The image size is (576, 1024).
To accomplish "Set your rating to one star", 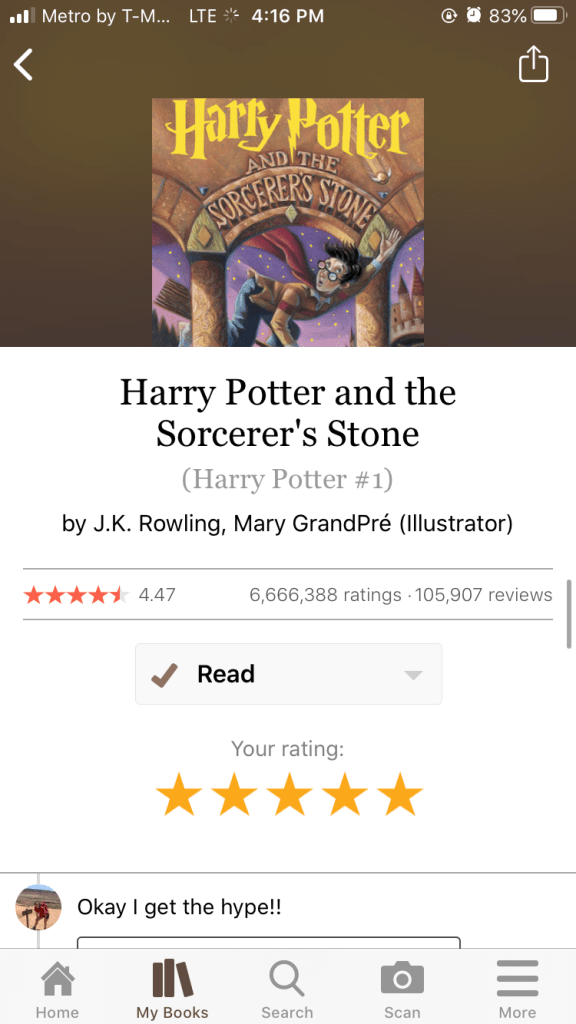I will click(x=178, y=794).
